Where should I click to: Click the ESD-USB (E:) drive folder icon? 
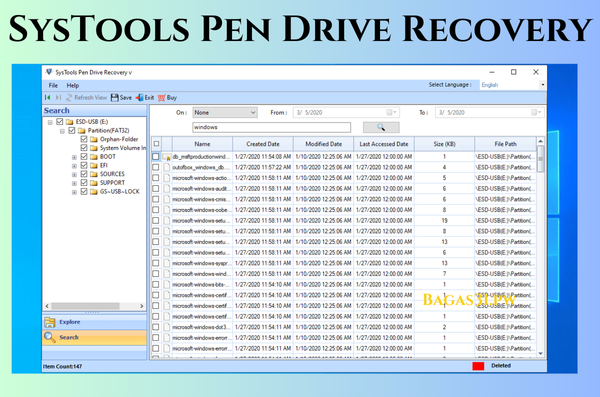(69, 122)
